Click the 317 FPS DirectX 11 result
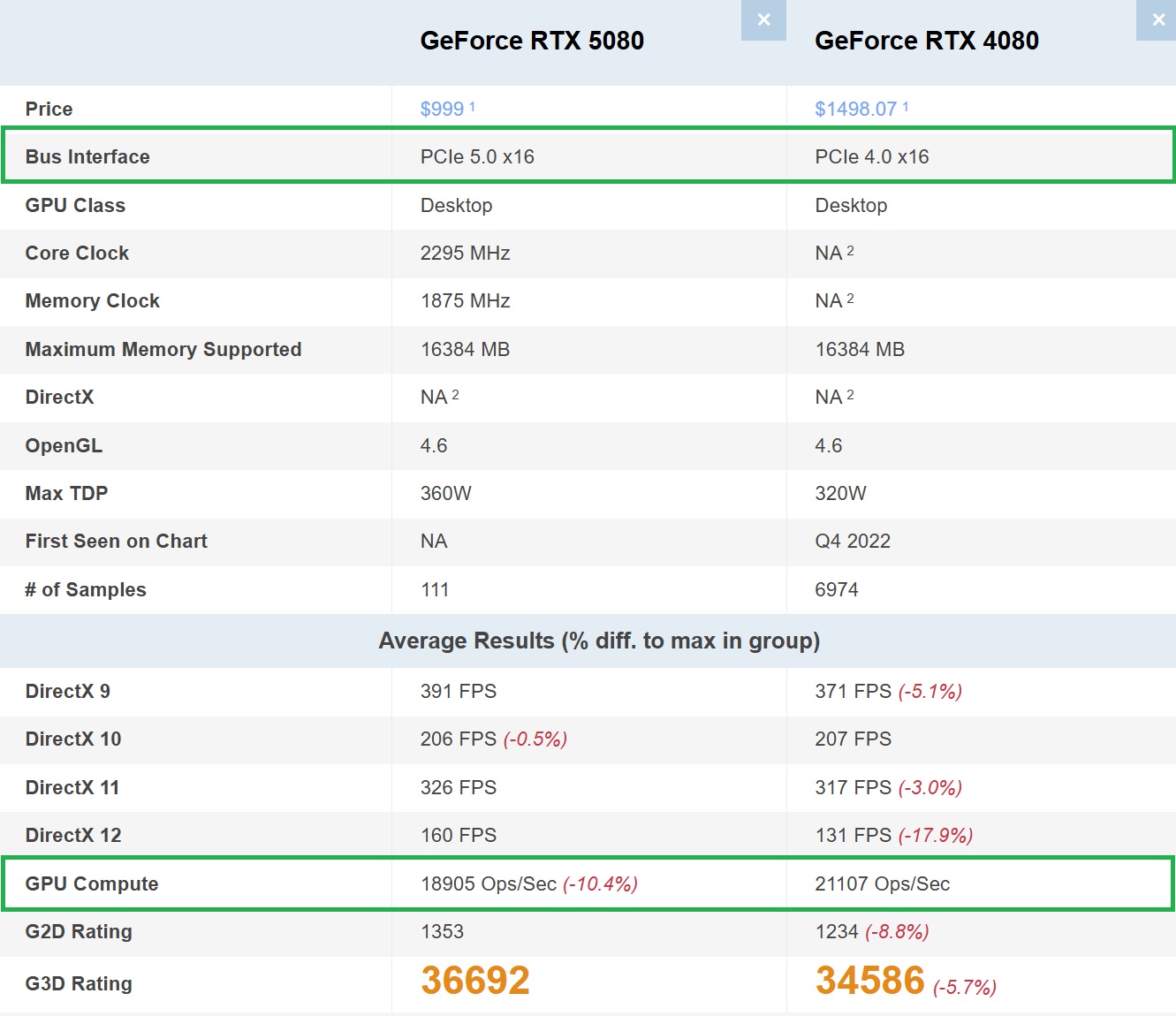The height and width of the screenshot is (1016, 1176). tap(854, 787)
